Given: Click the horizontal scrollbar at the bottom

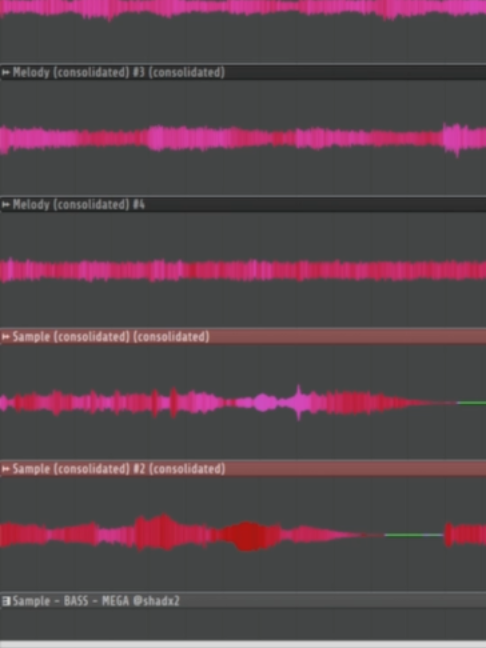Looking at the screenshot, I should pos(243,644).
